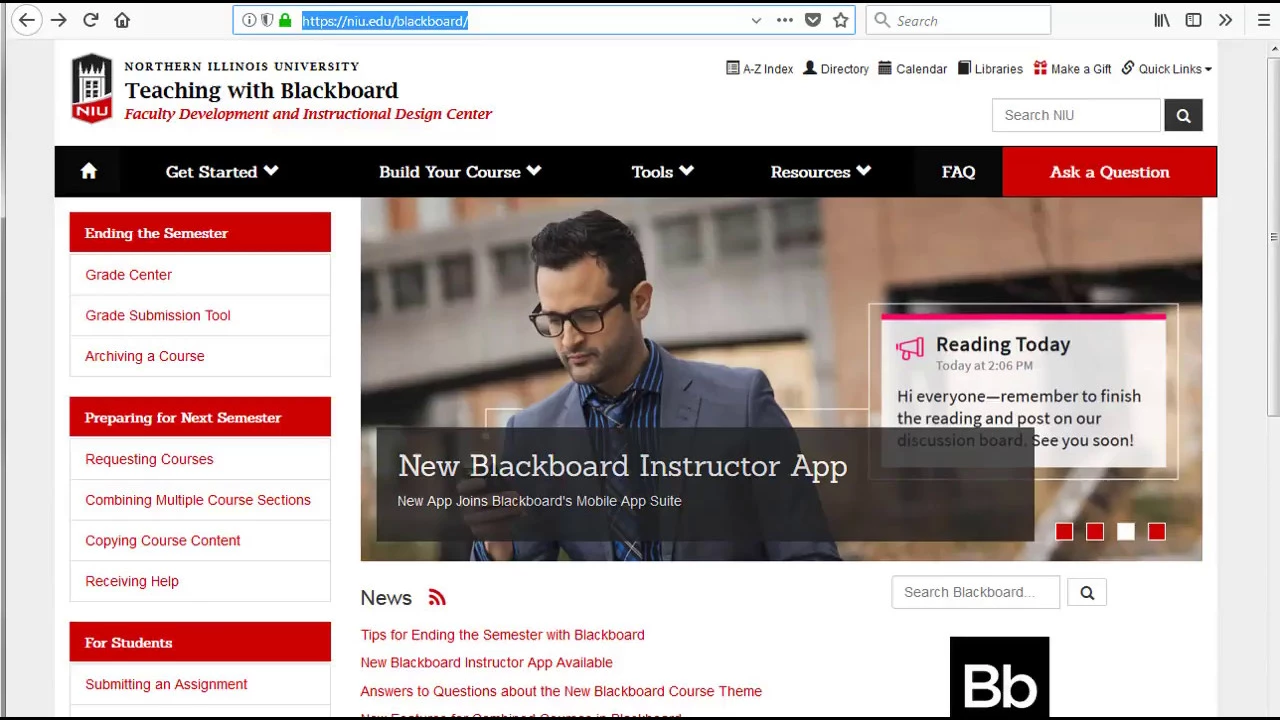This screenshot has width=1280, height=720.
Task: Select the second carousel slide indicator
Action: coord(1095,532)
